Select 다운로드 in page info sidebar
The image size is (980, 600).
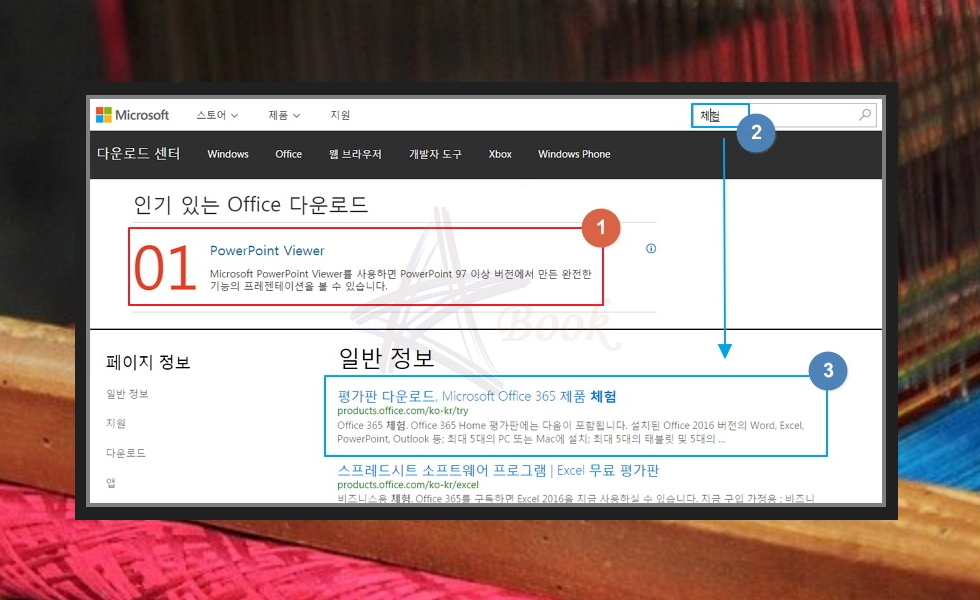pyautogui.click(x=126, y=452)
